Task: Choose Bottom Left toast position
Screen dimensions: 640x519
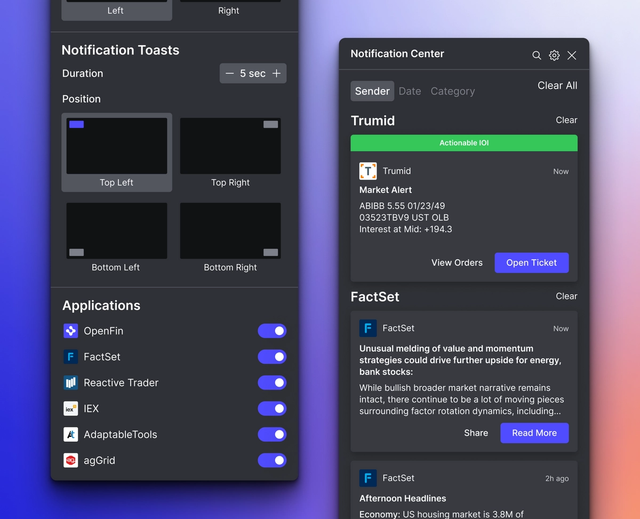Action: pos(117,237)
